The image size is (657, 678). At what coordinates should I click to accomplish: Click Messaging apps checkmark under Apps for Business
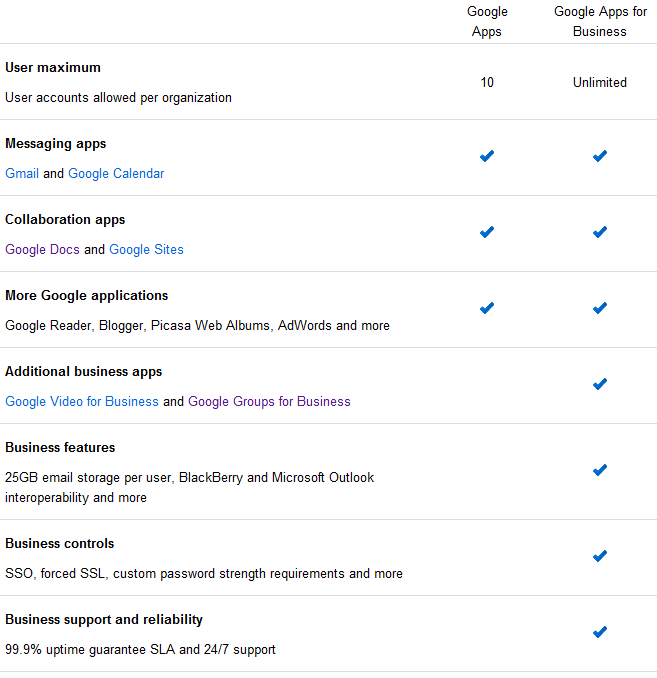(x=600, y=156)
